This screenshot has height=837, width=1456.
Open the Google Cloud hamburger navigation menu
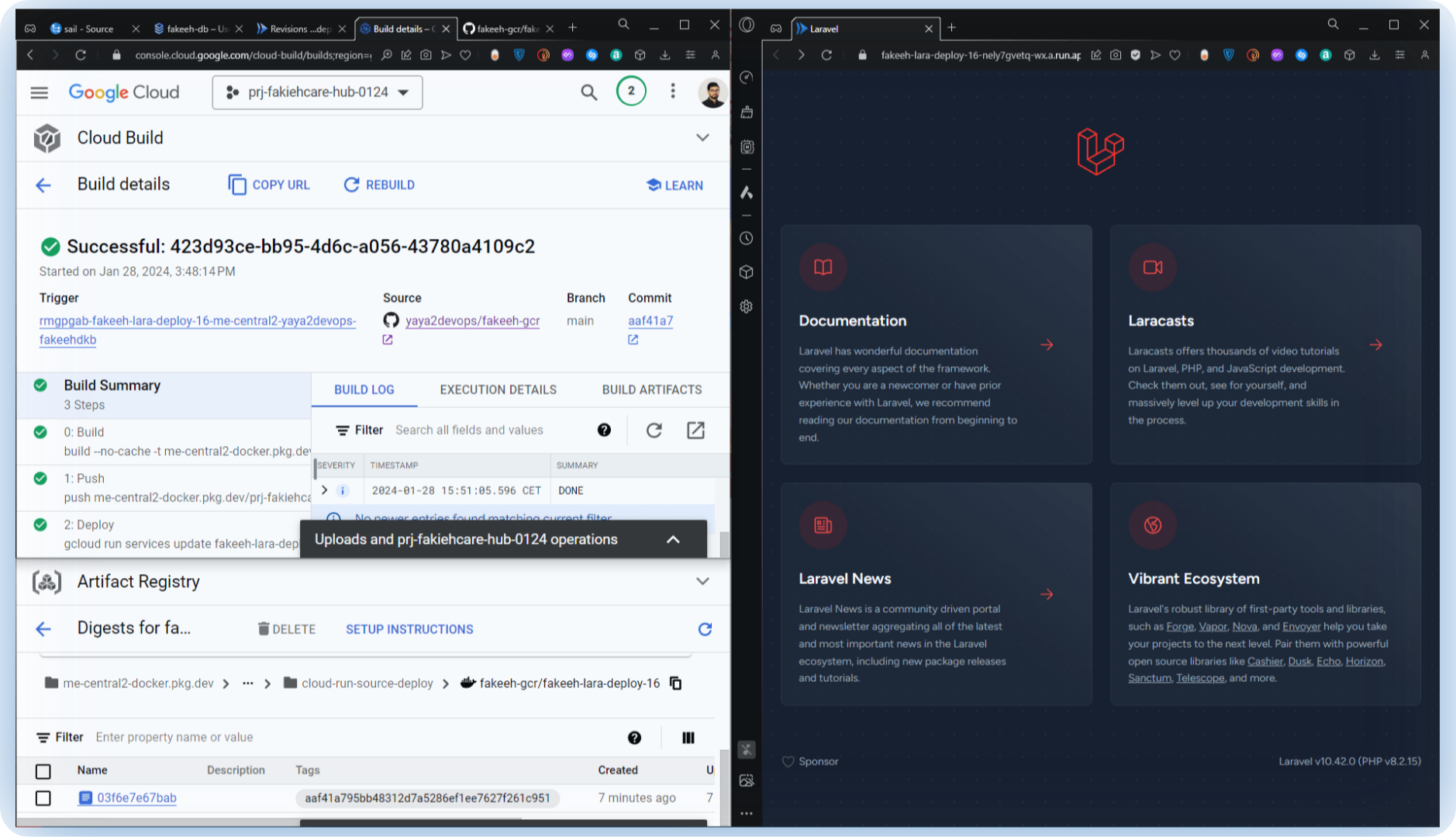pyautogui.click(x=40, y=92)
